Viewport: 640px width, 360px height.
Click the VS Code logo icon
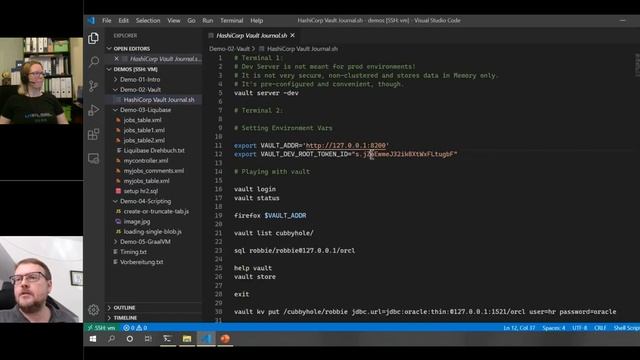[x=91, y=20]
